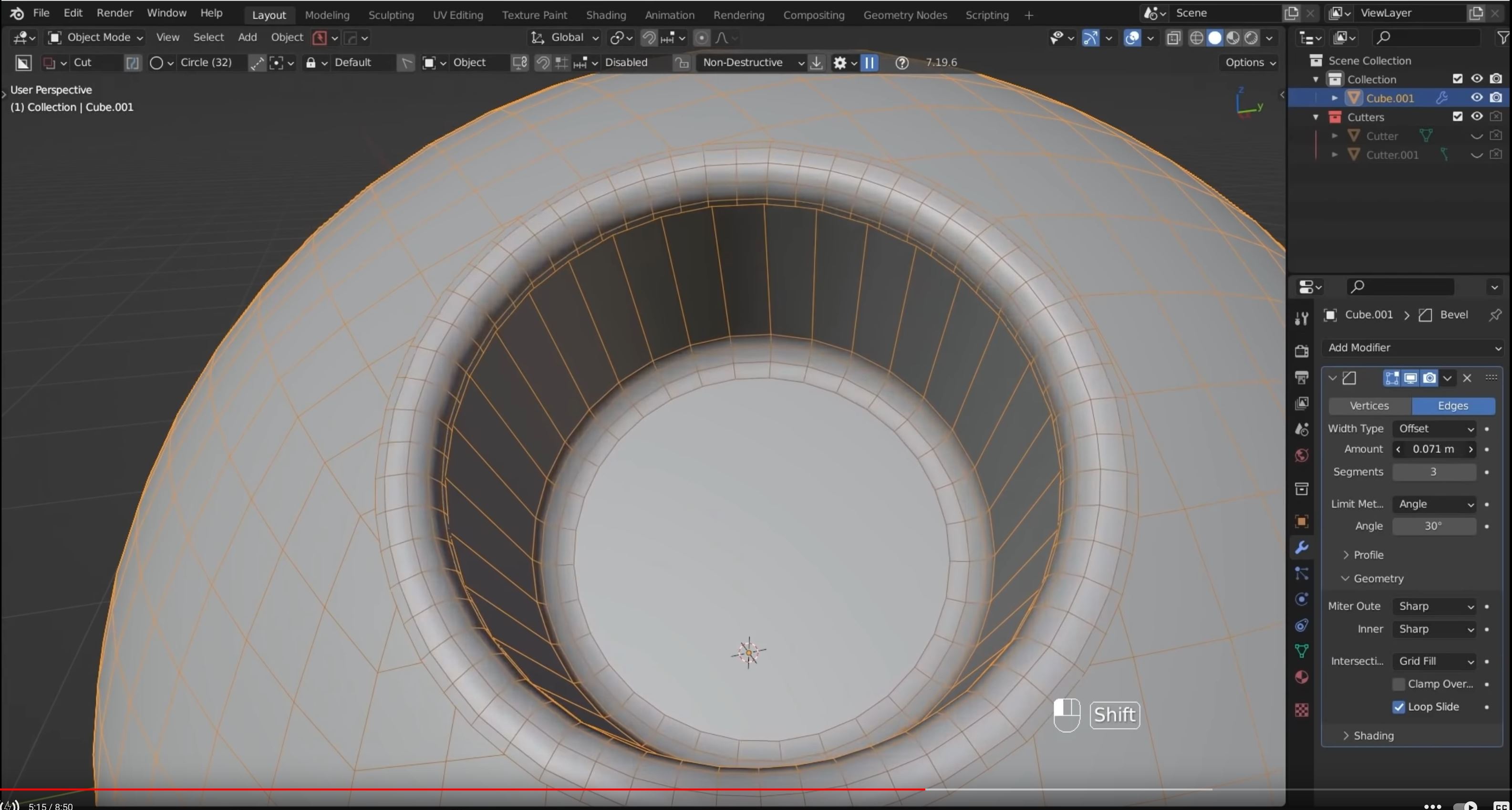
Task: Uncheck the Loop Slide checkbox
Action: coord(1398,707)
